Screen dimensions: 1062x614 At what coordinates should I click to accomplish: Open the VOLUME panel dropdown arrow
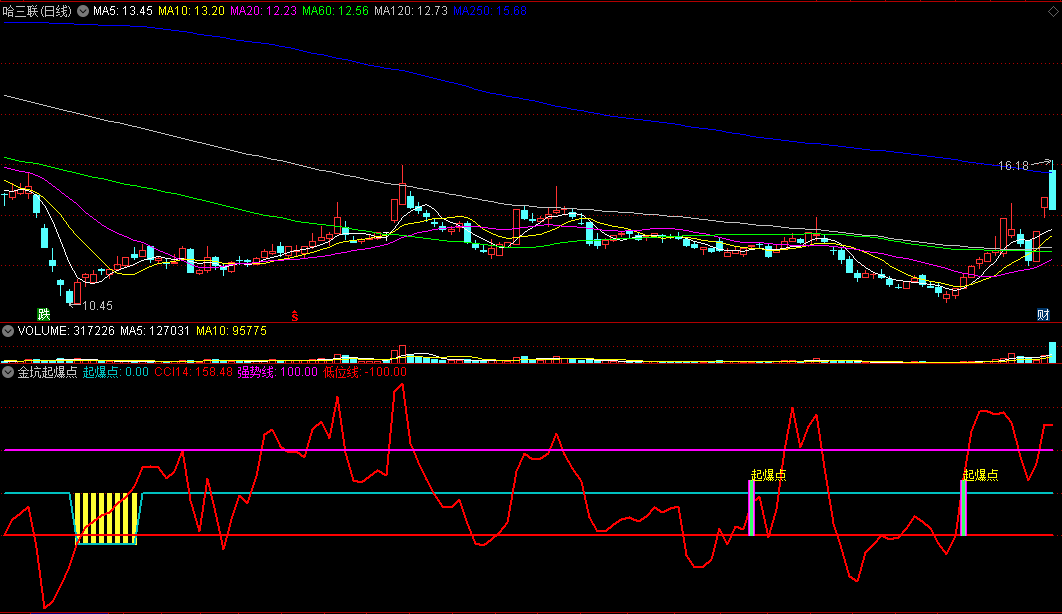[x=8, y=331]
